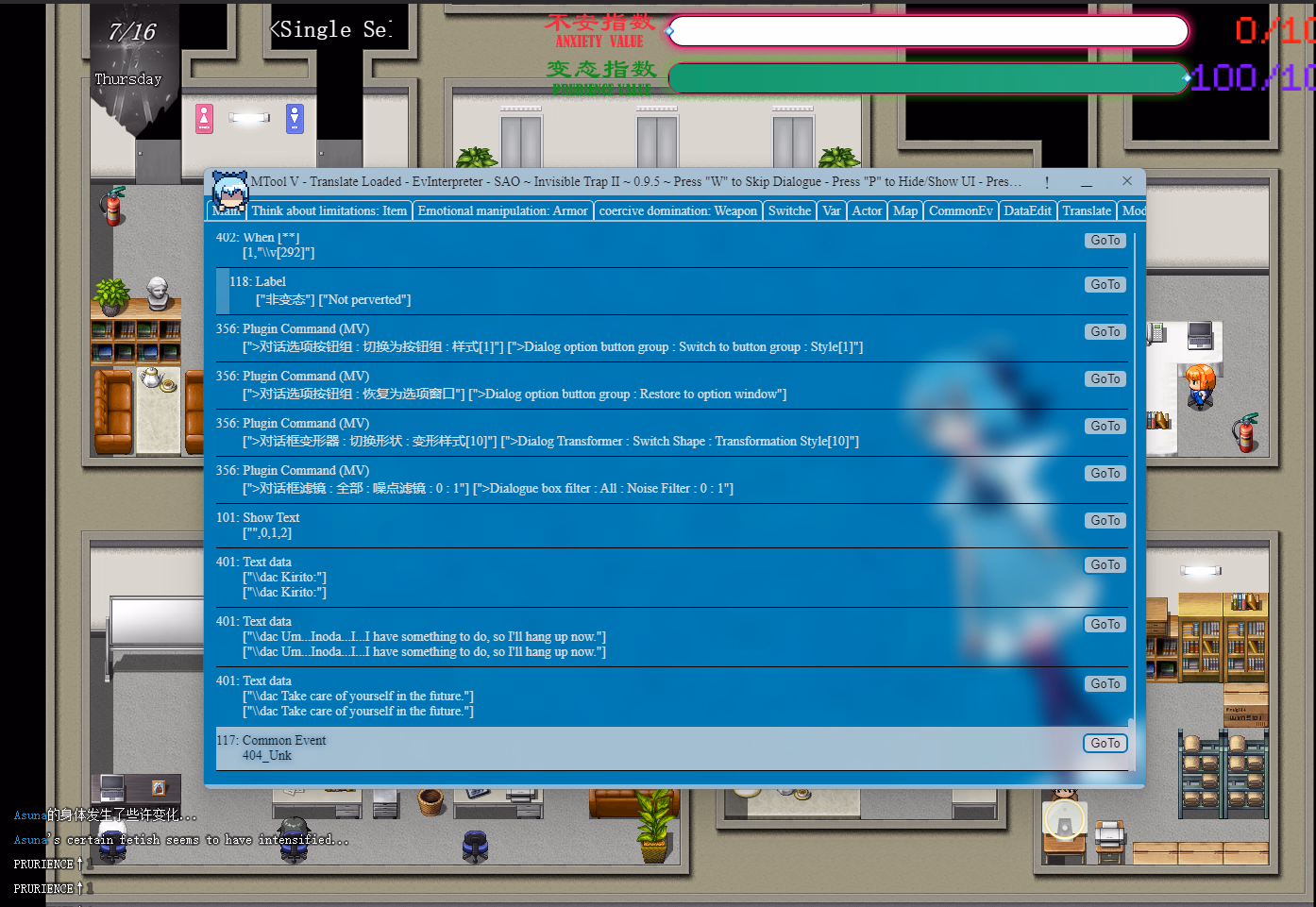The image size is (1316, 907).
Task: Click the '7/16' date display
Action: pos(132,32)
